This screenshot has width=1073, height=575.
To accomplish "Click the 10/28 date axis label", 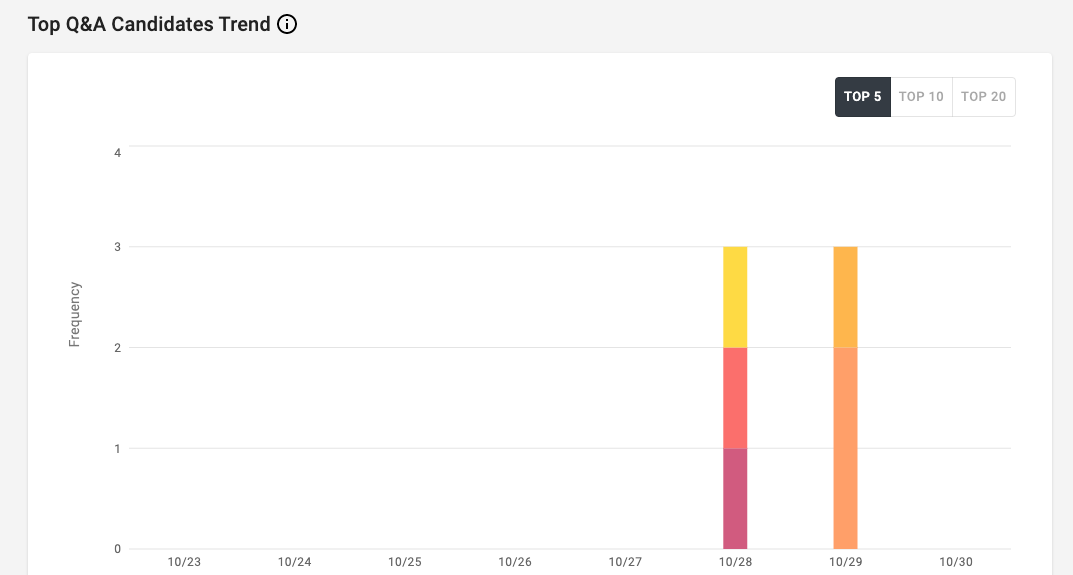I will (735, 562).
